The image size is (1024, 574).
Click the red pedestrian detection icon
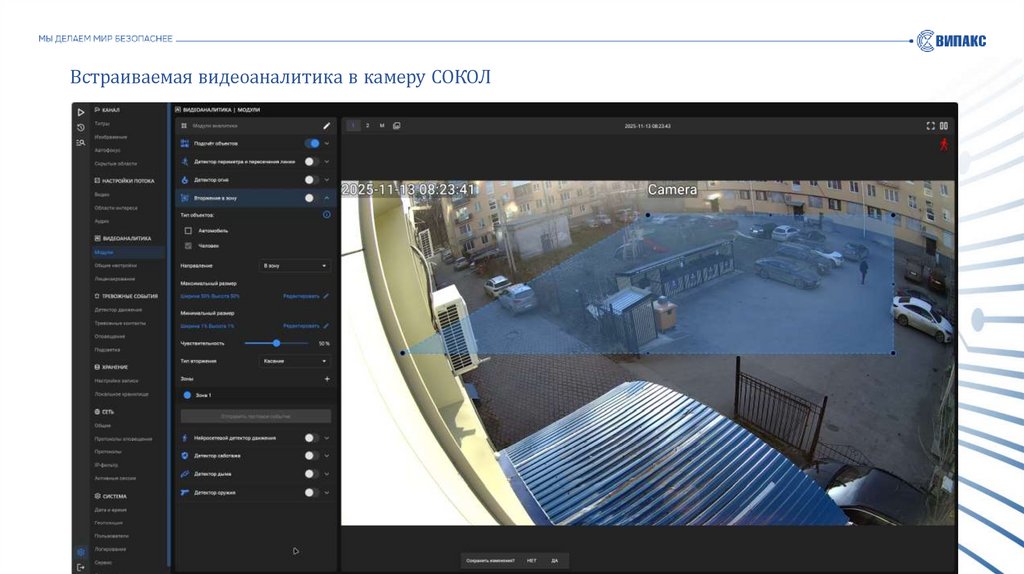tap(942, 145)
